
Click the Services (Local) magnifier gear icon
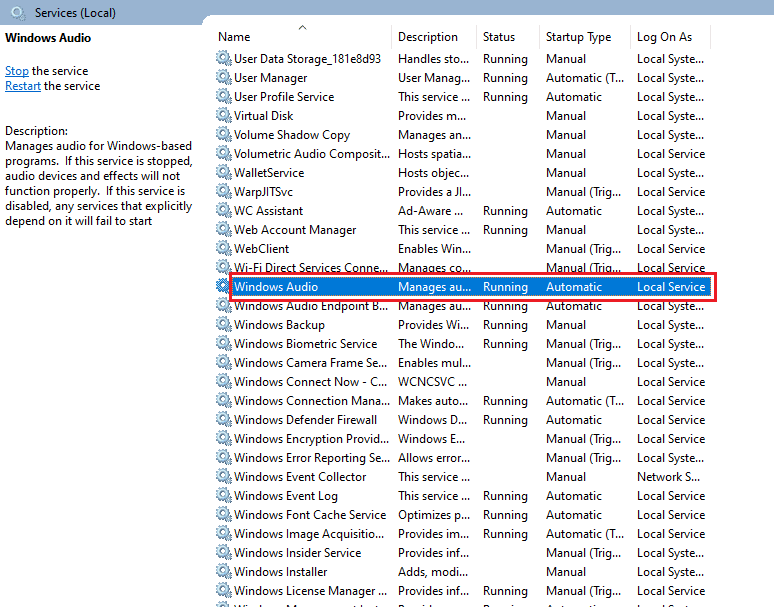point(18,13)
